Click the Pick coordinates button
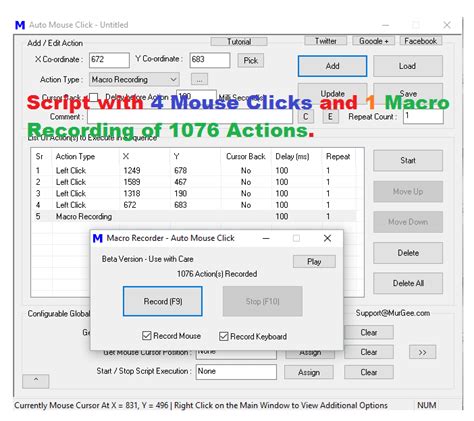The width and height of the screenshot is (474, 421). (251, 61)
